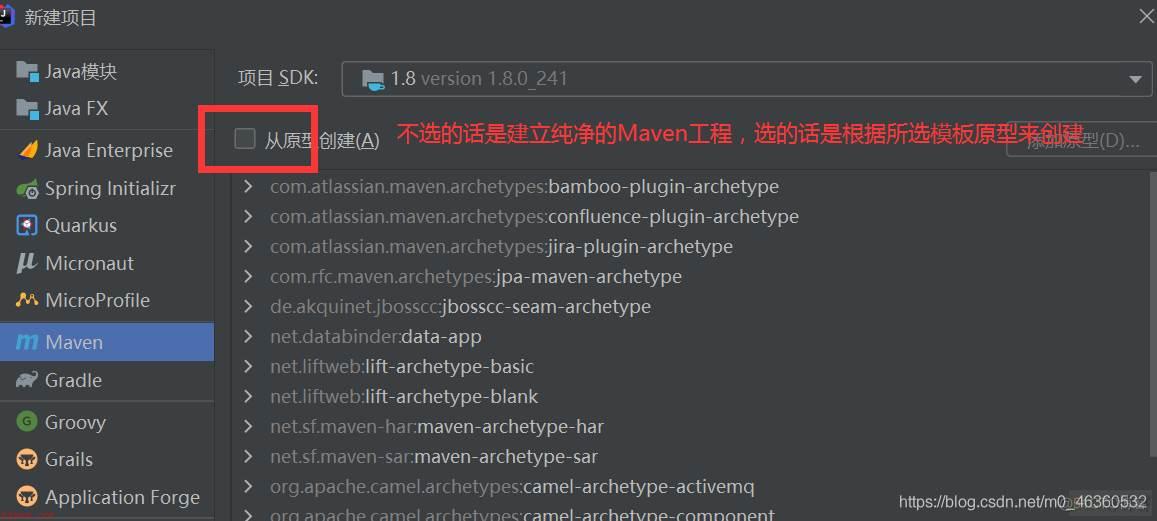Viewport: 1157px width, 521px height.
Task: Open the 项目 SDK dropdown arrow
Action: pyautogui.click(x=1136, y=79)
